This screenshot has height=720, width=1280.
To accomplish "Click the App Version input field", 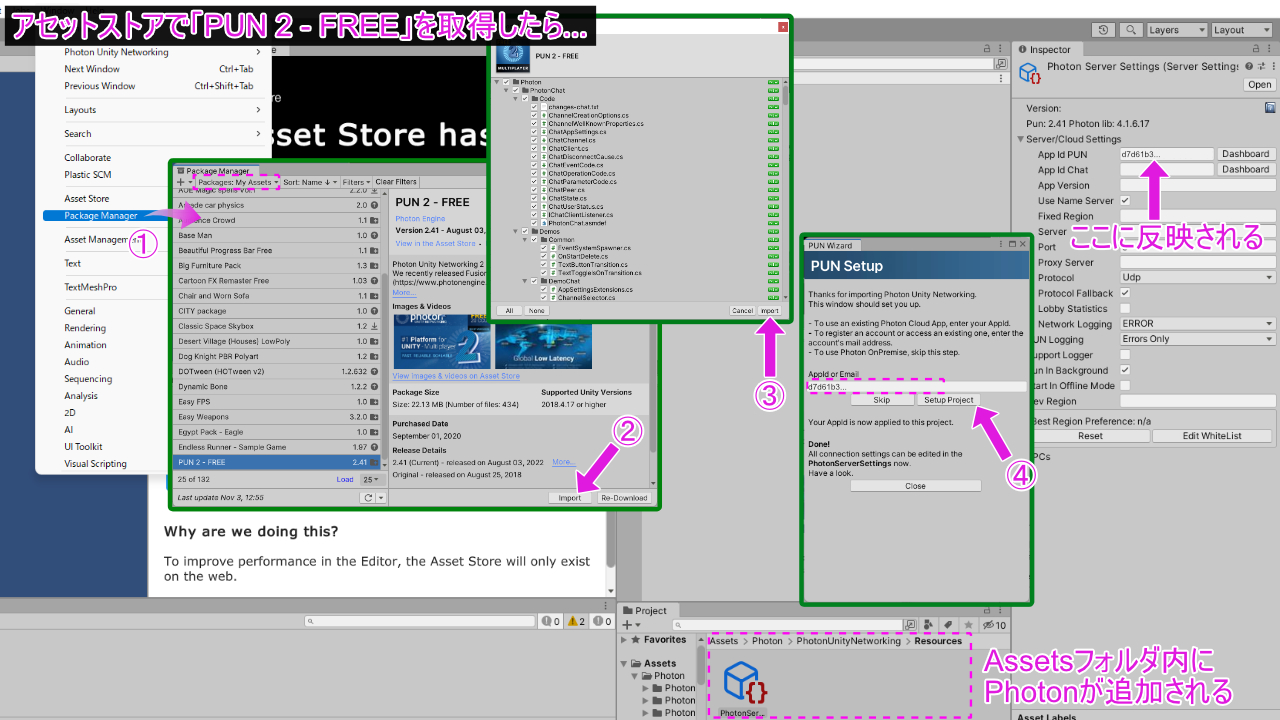I will (1198, 185).
